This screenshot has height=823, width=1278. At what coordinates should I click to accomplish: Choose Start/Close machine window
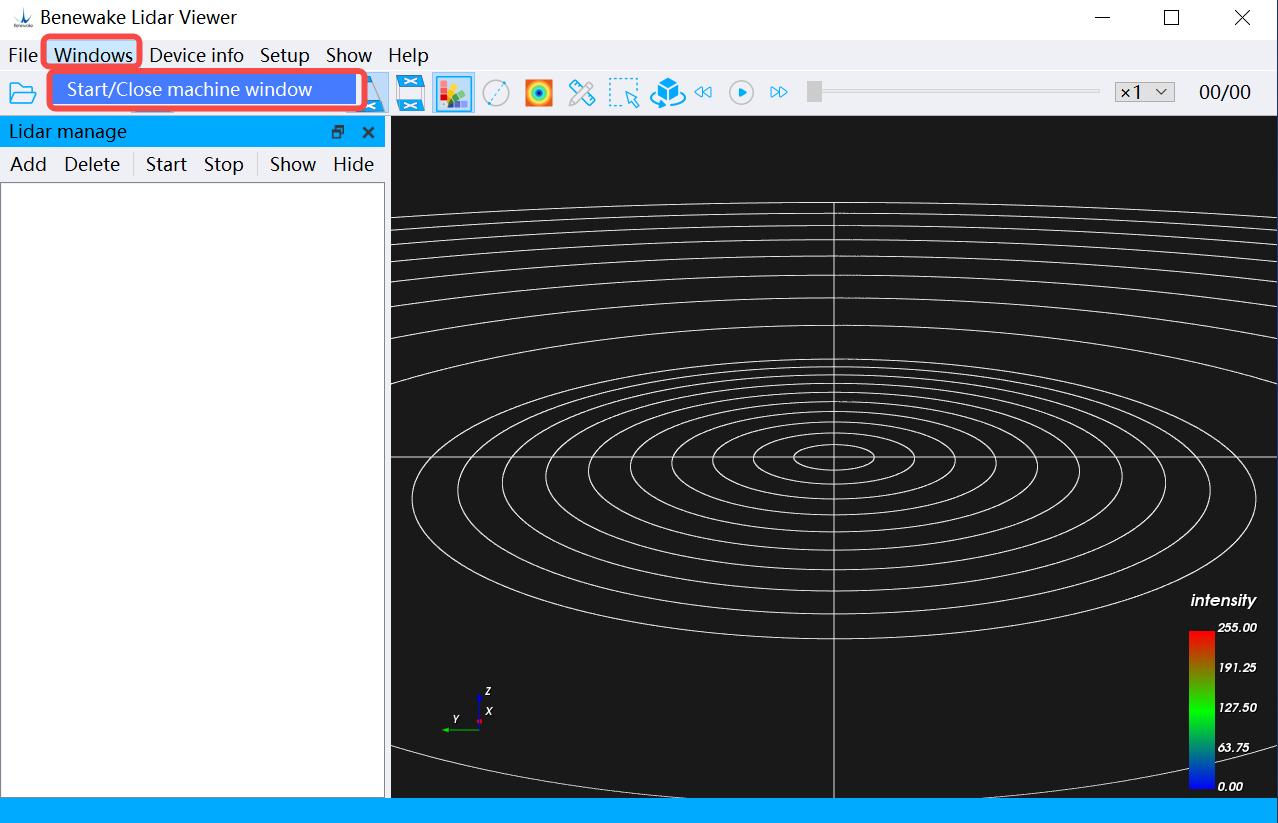[x=204, y=89]
